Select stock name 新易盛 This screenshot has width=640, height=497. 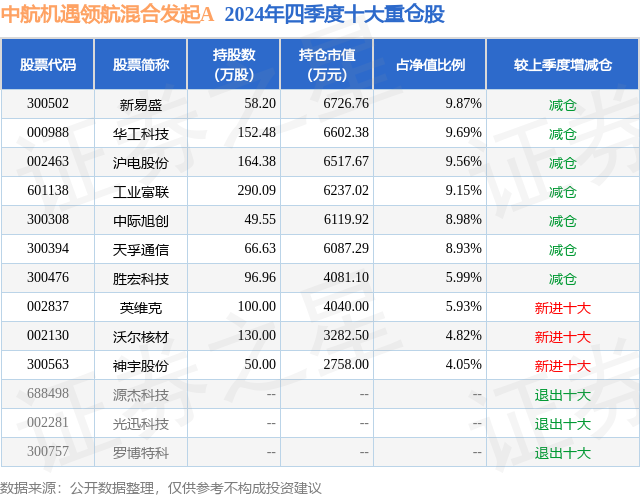pos(141,105)
